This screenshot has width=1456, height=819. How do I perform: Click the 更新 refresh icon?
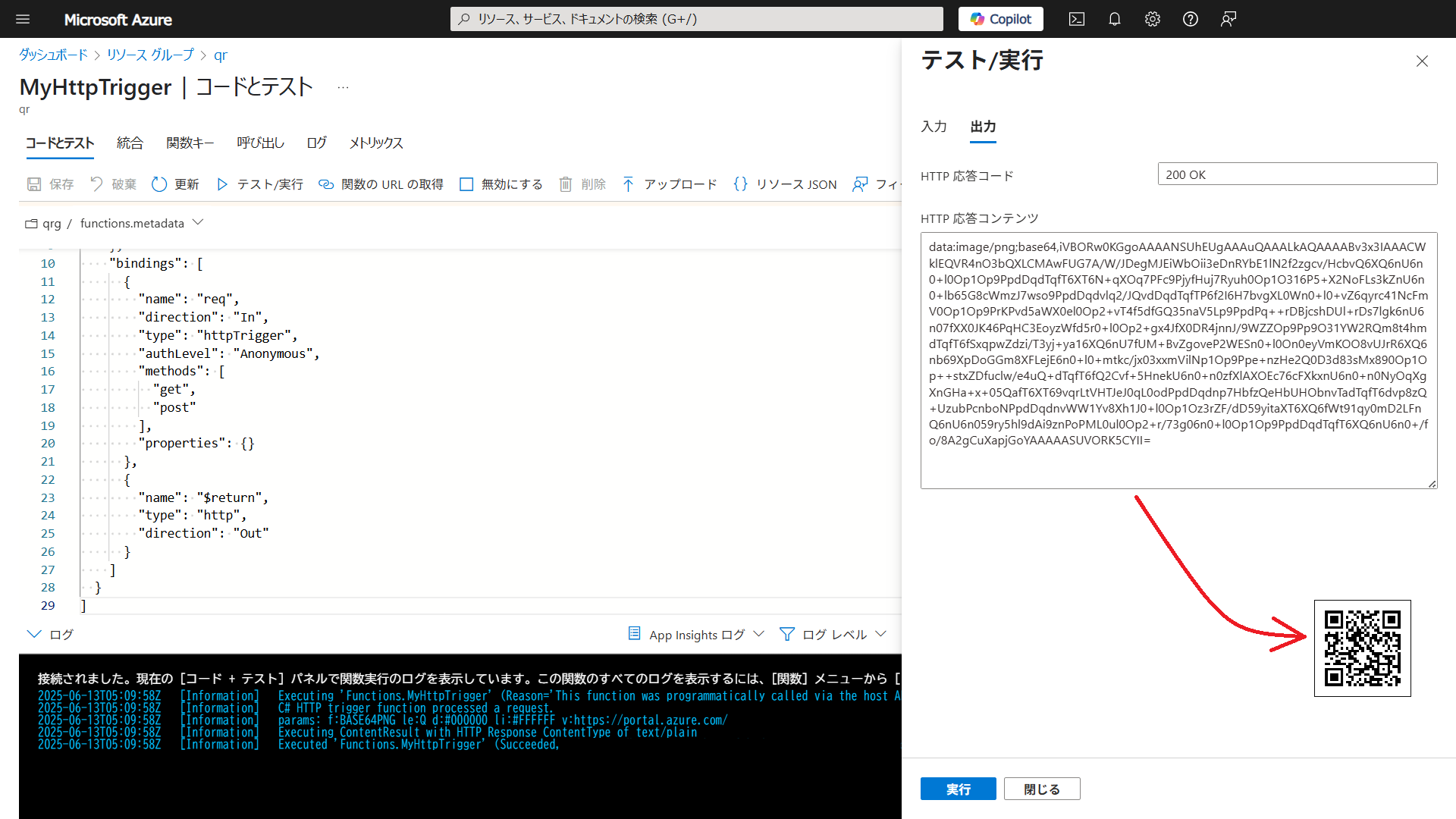click(x=159, y=184)
